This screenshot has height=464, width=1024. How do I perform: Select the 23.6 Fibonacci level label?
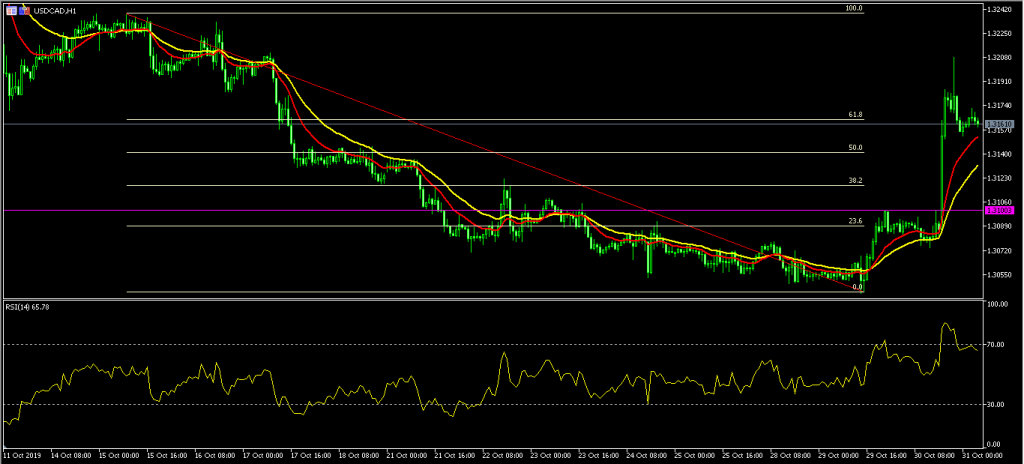click(855, 221)
